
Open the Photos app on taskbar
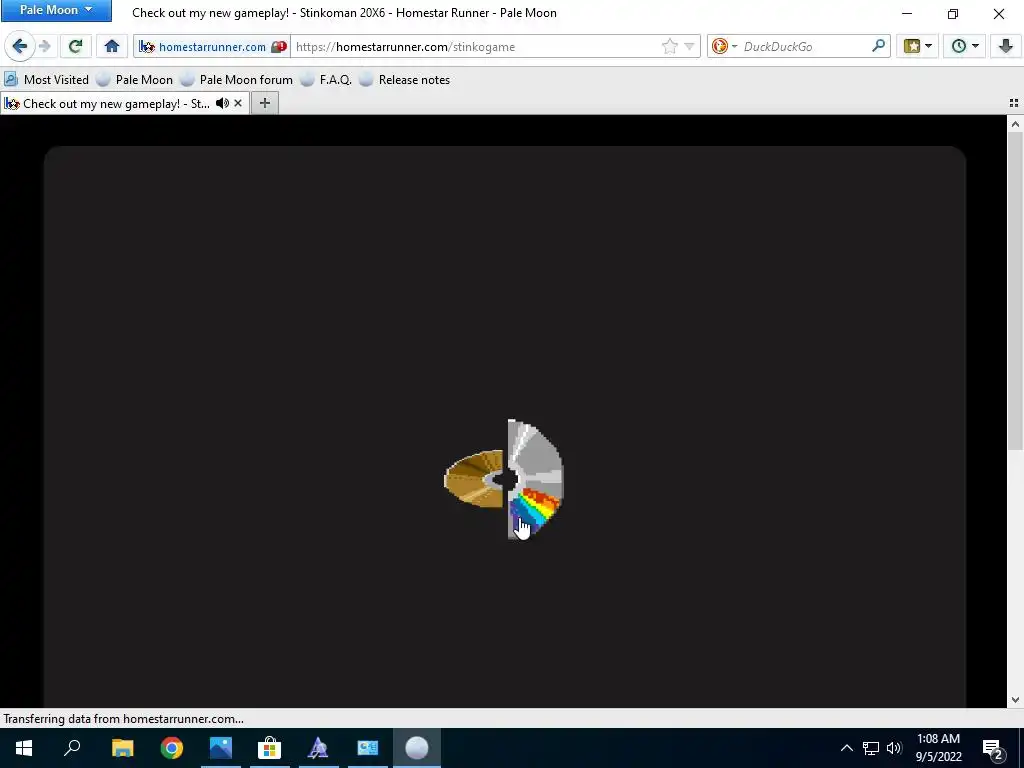[221, 748]
